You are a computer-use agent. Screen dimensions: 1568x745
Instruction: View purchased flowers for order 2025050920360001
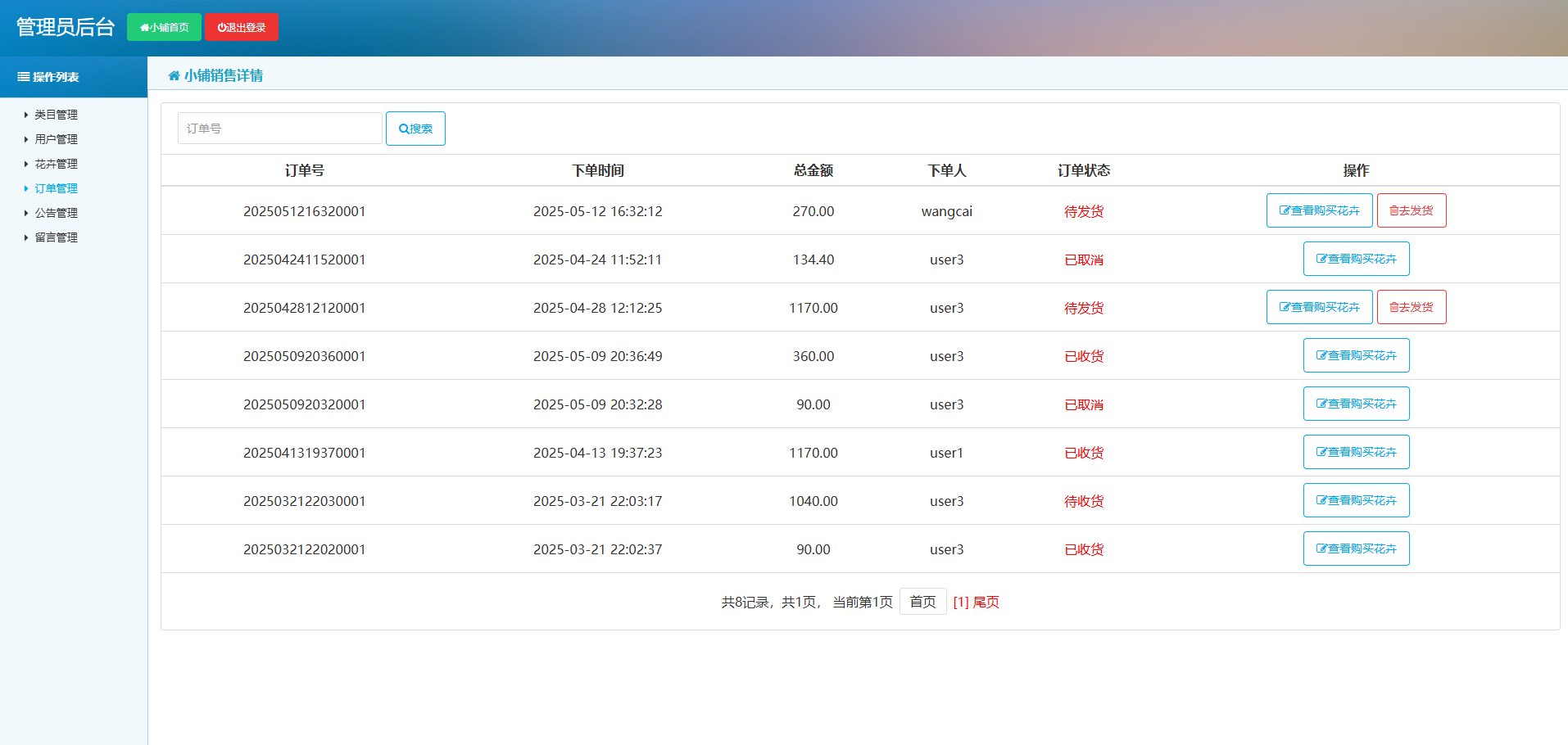(1356, 355)
